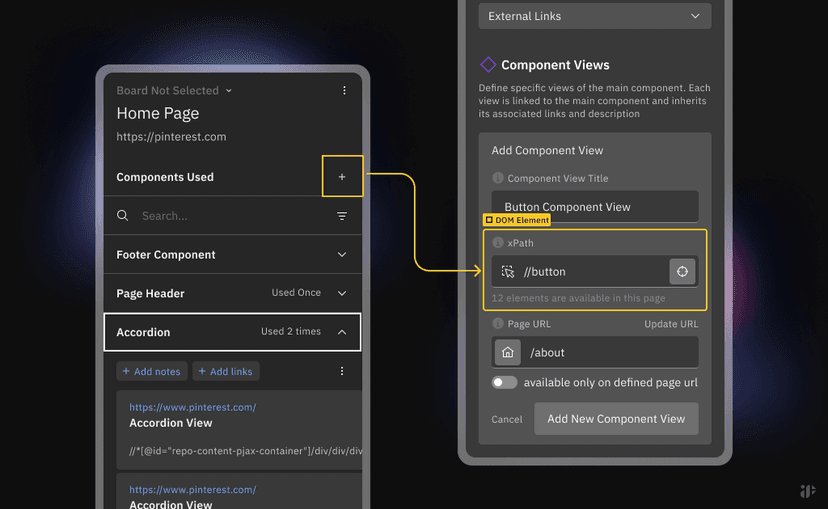Click the home icon in Page URL
Screen dimensions: 828x509
(x=507, y=352)
